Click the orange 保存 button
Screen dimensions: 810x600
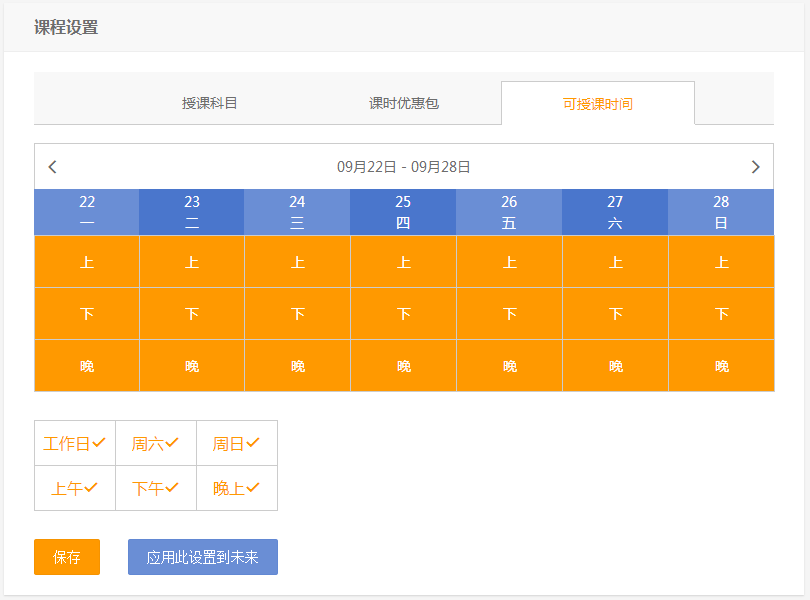pyautogui.click(x=67, y=557)
